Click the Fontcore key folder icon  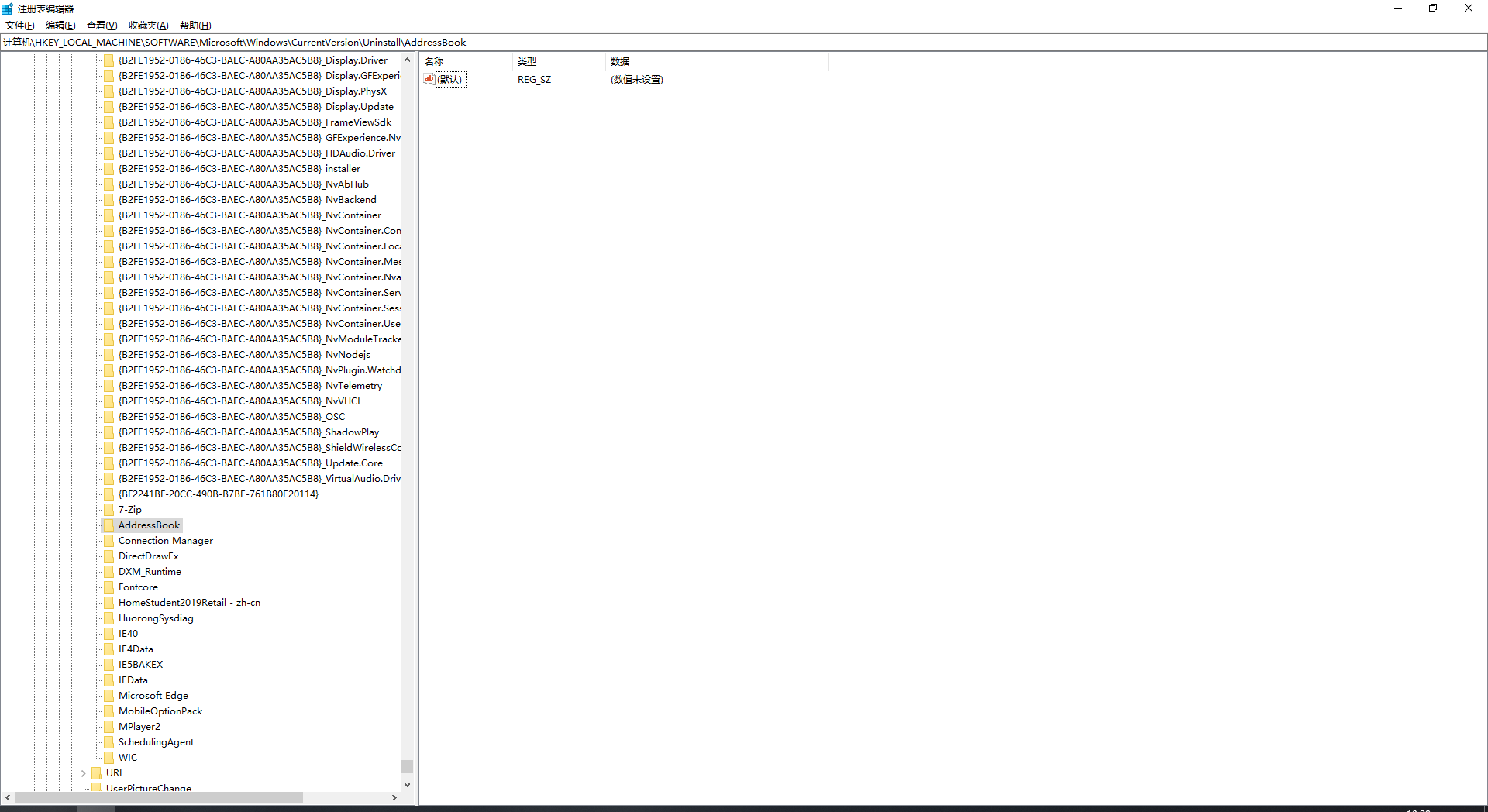tap(109, 587)
